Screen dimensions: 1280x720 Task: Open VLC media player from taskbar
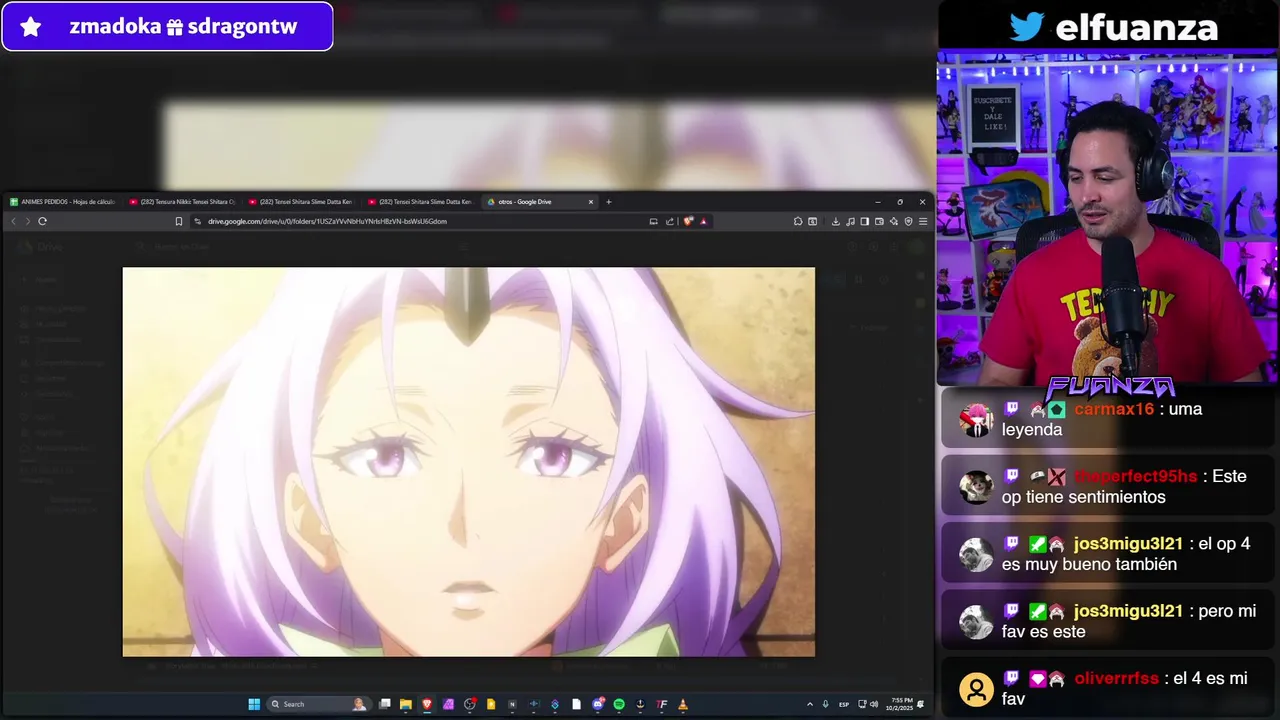684,704
